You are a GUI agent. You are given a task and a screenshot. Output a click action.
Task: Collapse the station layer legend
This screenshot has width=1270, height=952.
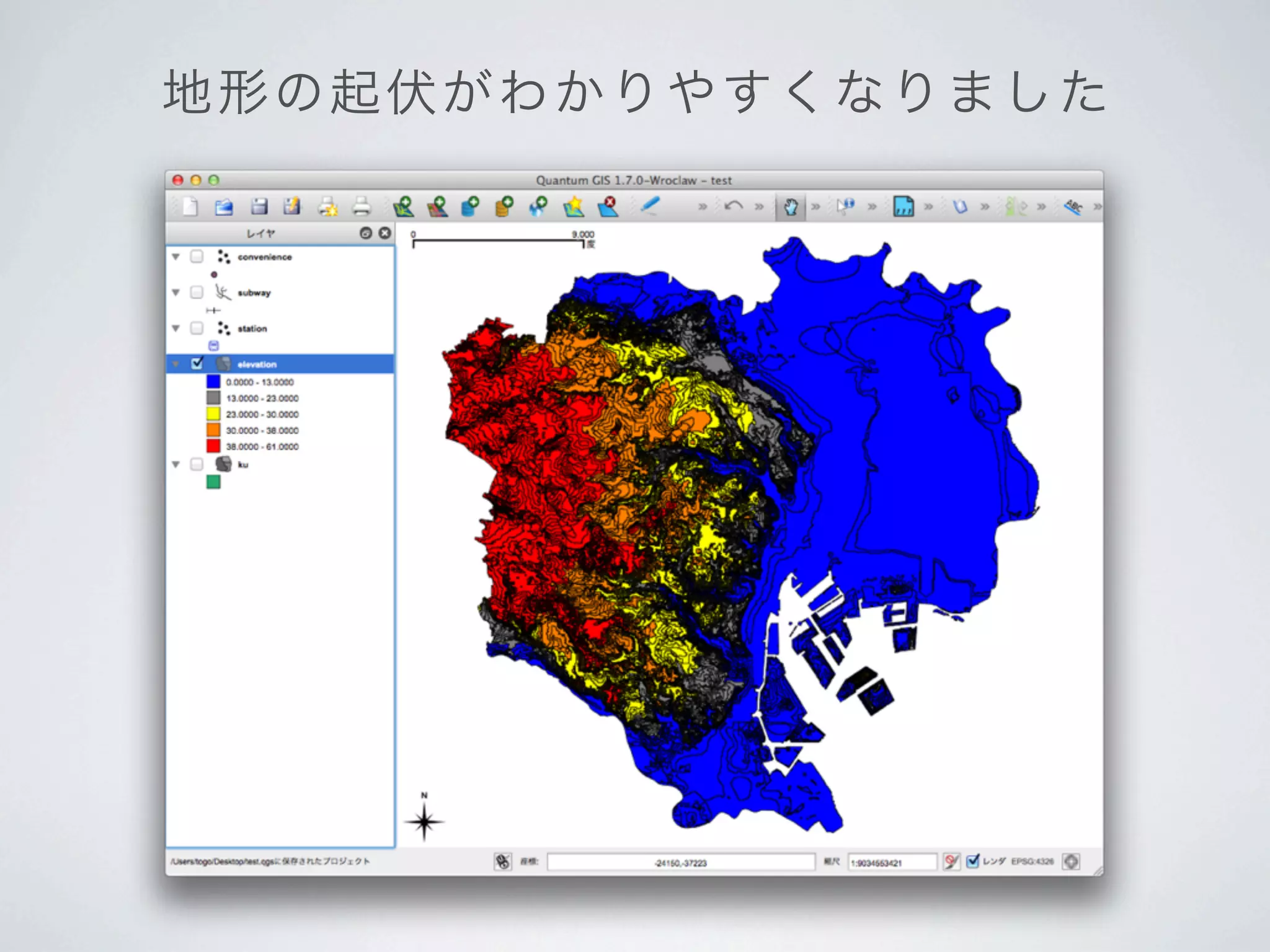[x=176, y=328]
